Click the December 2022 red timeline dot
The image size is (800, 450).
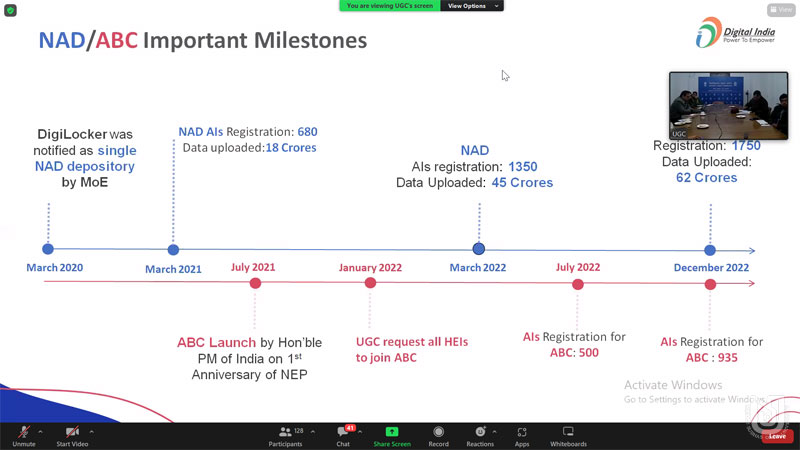[x=710, y=284]
